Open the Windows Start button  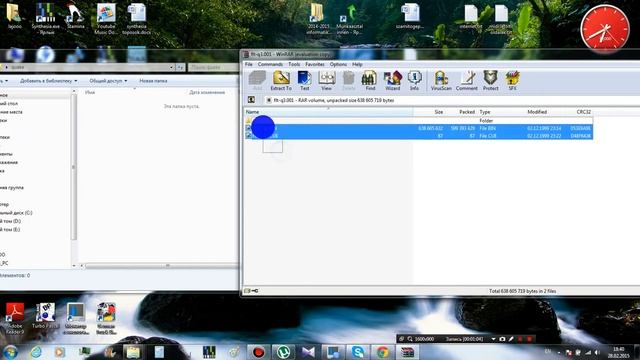pyautogui.click(x=10, y=352)
